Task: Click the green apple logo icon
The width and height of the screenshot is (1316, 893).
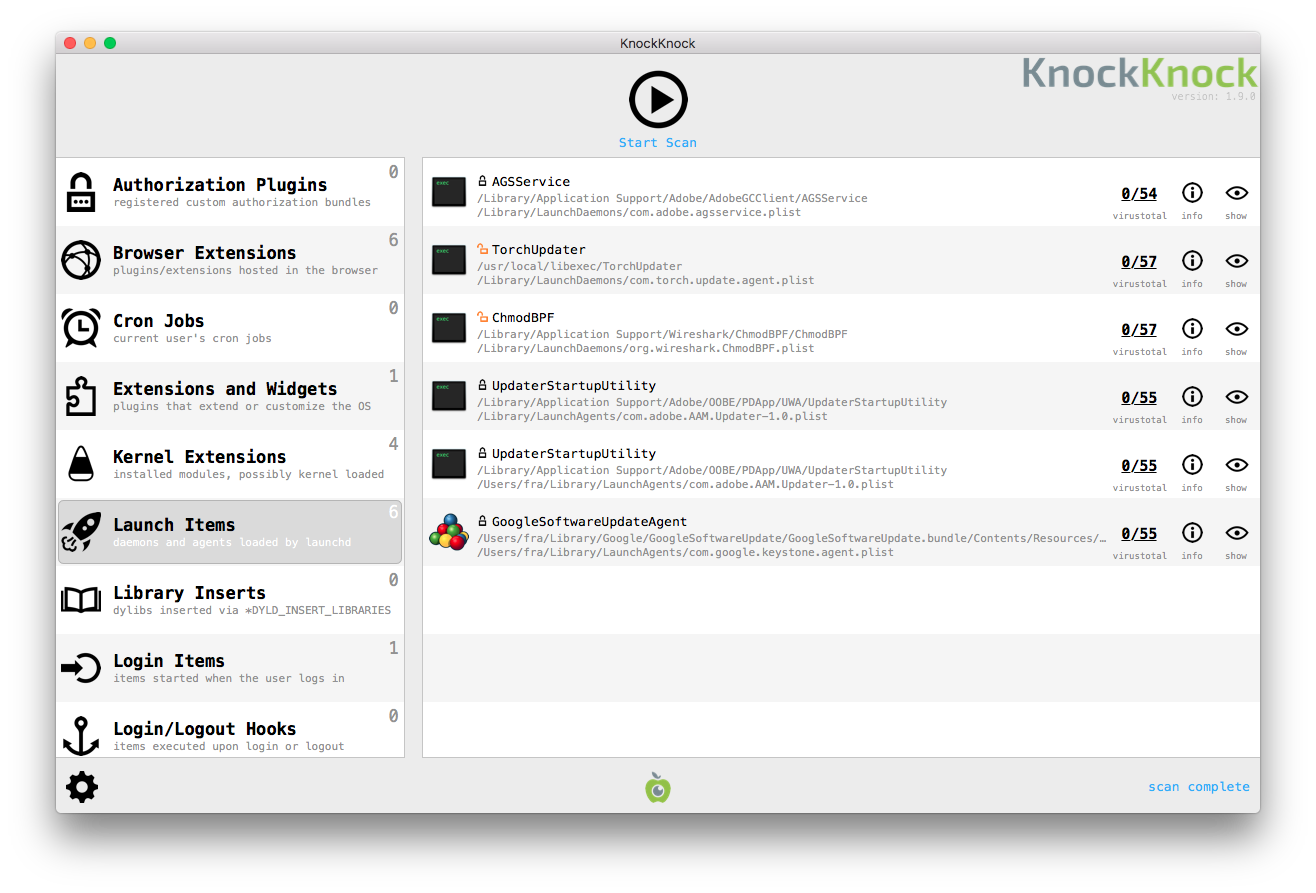Action: 657,788
